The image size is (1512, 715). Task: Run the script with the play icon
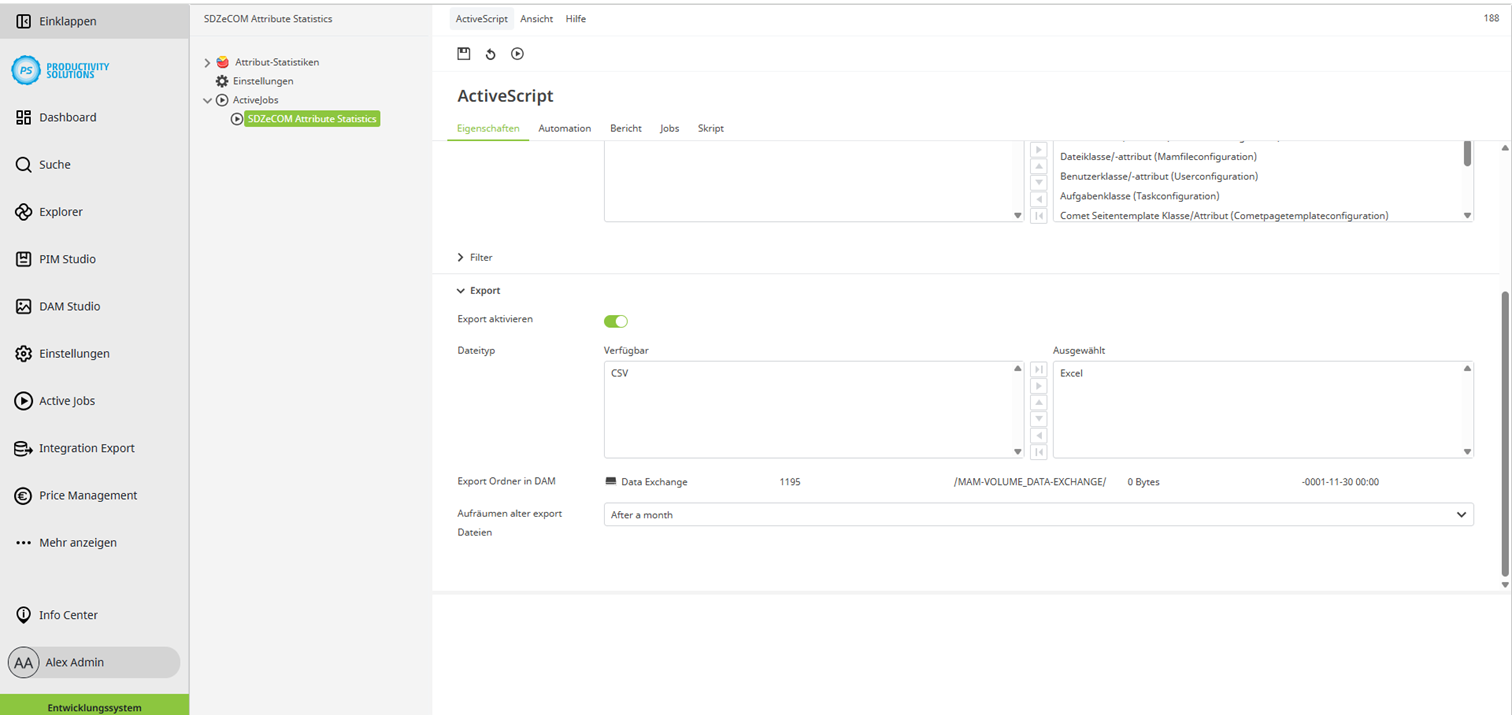point(517,54)
